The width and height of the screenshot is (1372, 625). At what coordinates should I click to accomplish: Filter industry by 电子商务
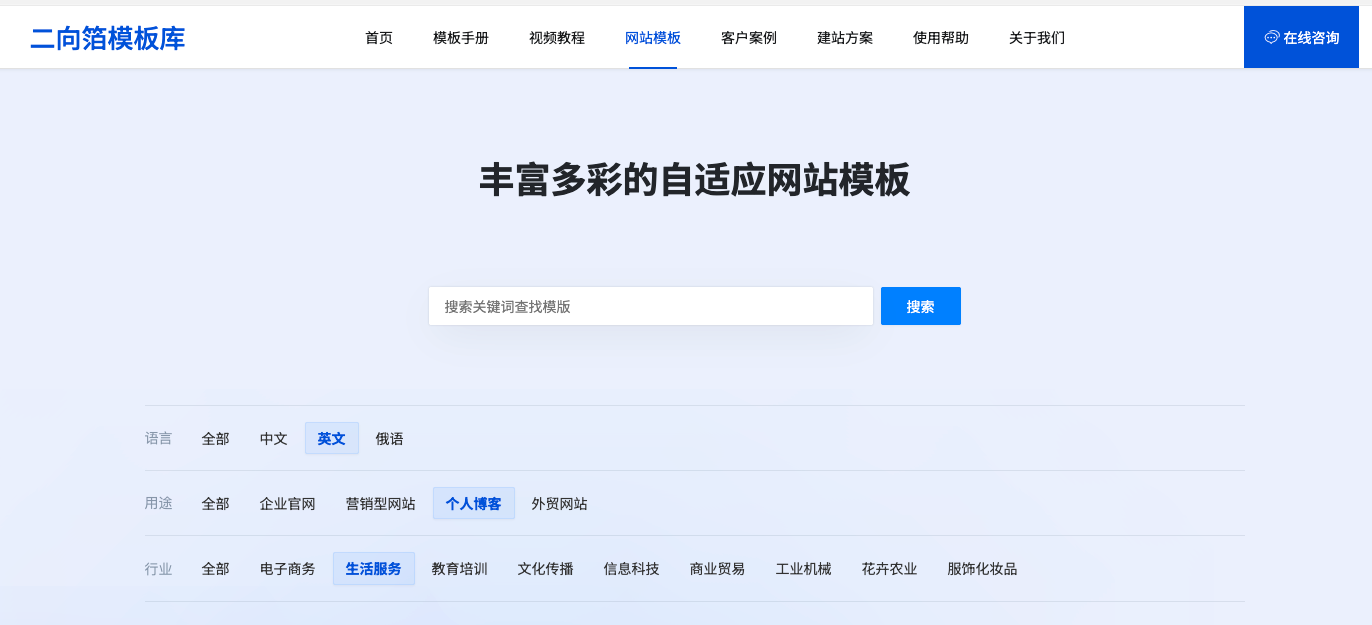[288, 569]
